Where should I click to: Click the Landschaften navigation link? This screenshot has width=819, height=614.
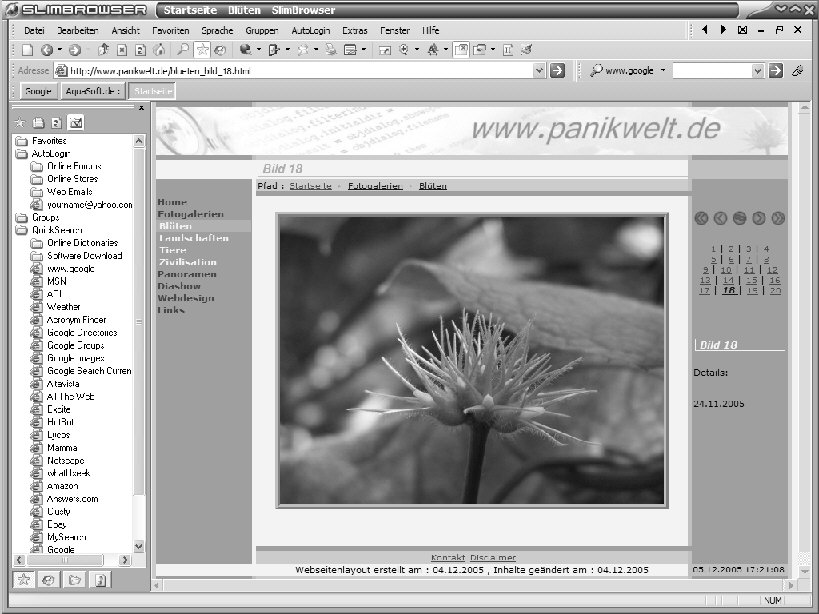194,238
